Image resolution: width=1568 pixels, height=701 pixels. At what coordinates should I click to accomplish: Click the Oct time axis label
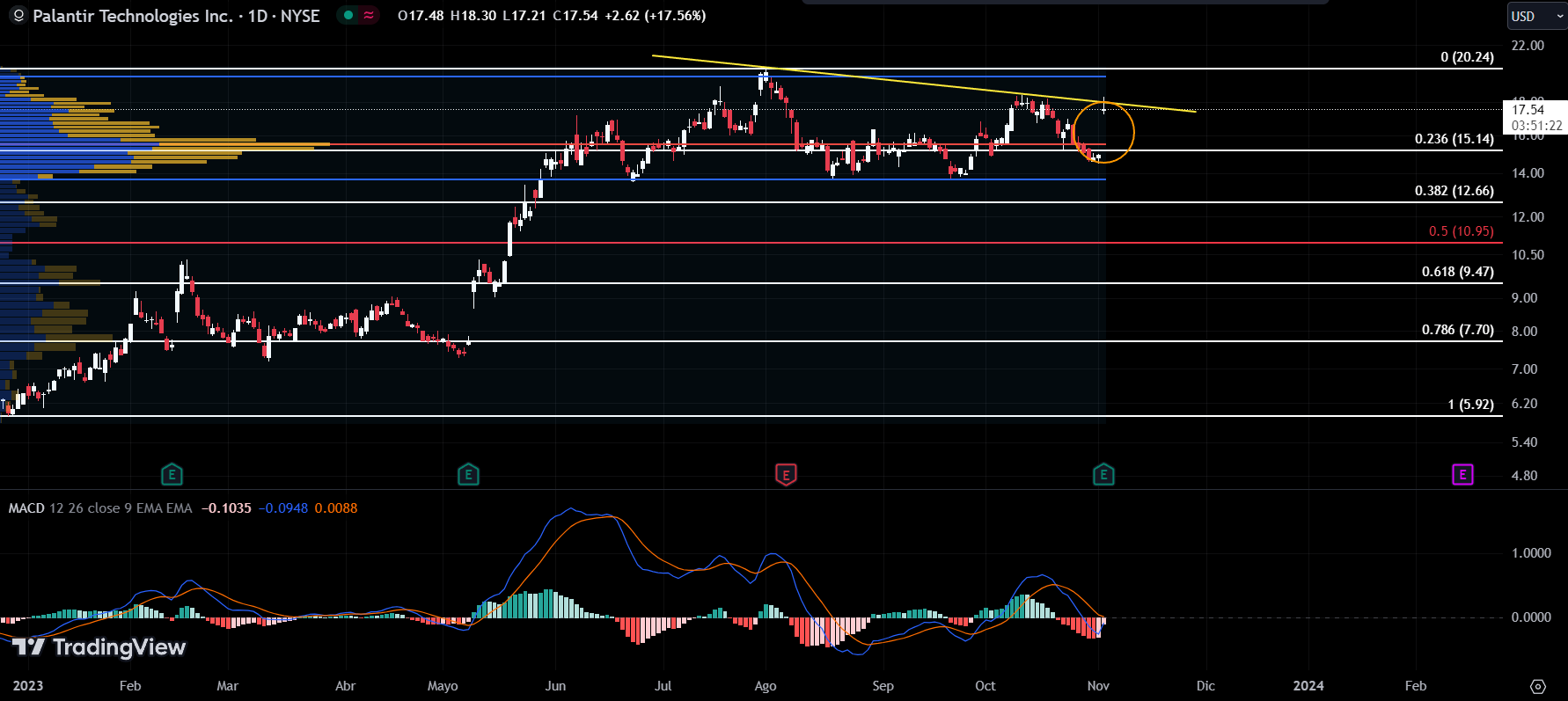(x=985, y=686)
